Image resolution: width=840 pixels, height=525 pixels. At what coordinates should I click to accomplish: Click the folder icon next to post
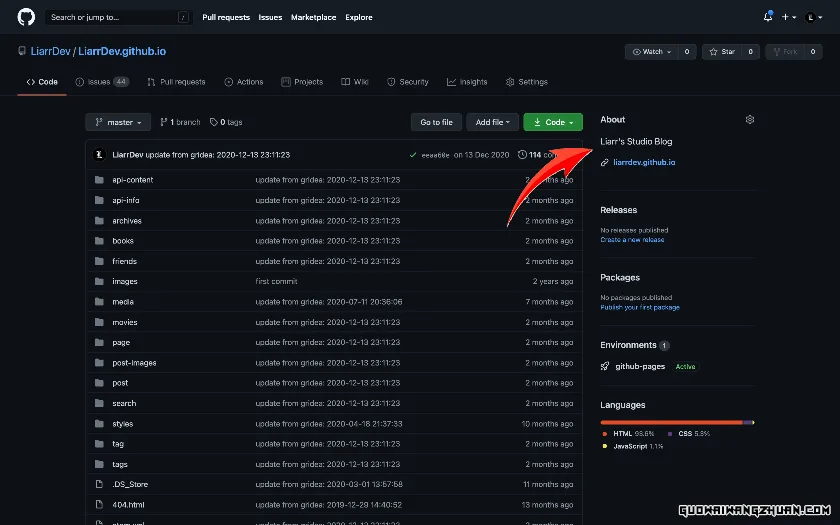99,382
